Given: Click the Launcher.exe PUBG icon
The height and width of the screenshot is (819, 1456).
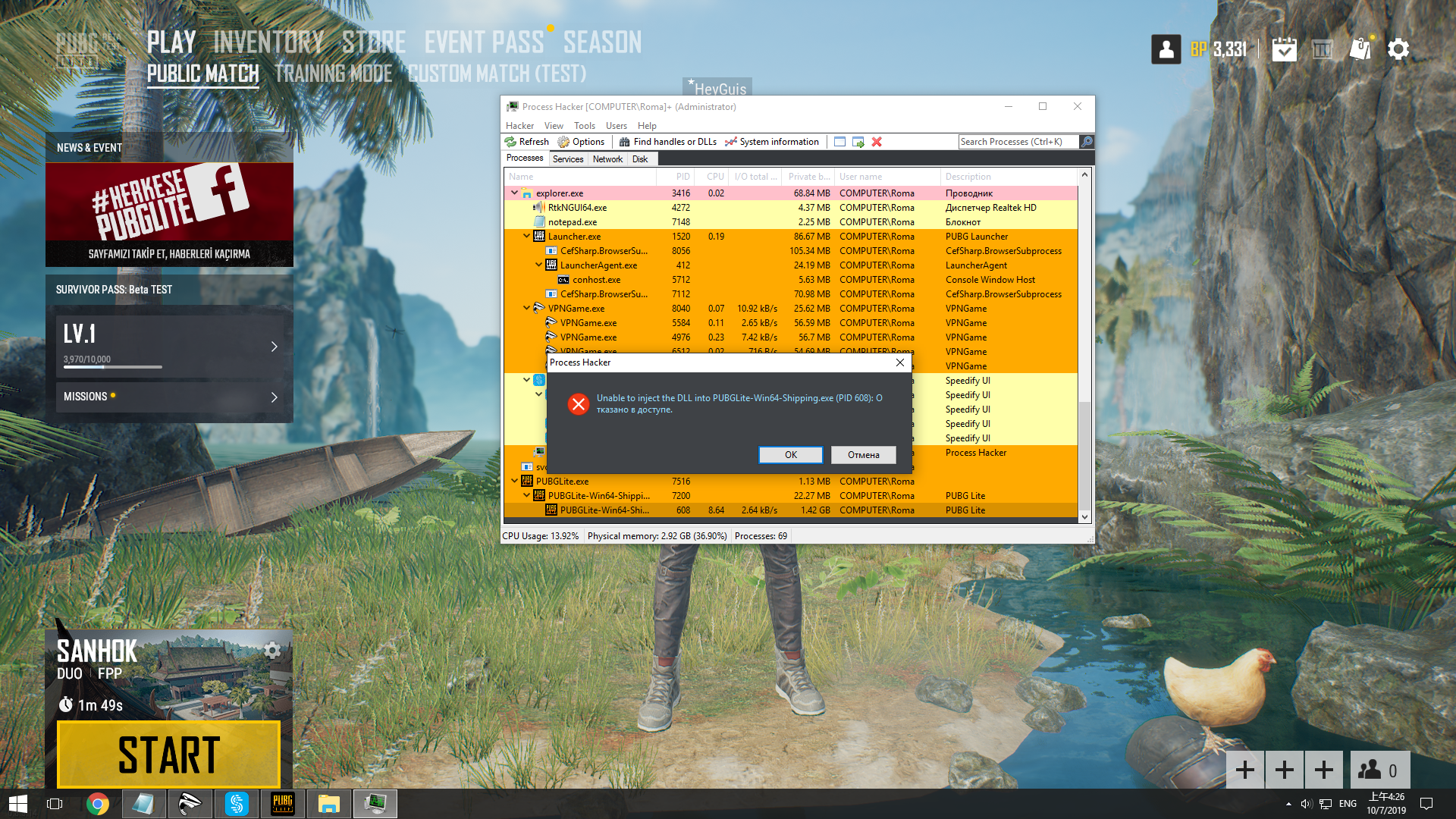Looking at the screenshot, I should pyautogui.click(x=539, y=237).
